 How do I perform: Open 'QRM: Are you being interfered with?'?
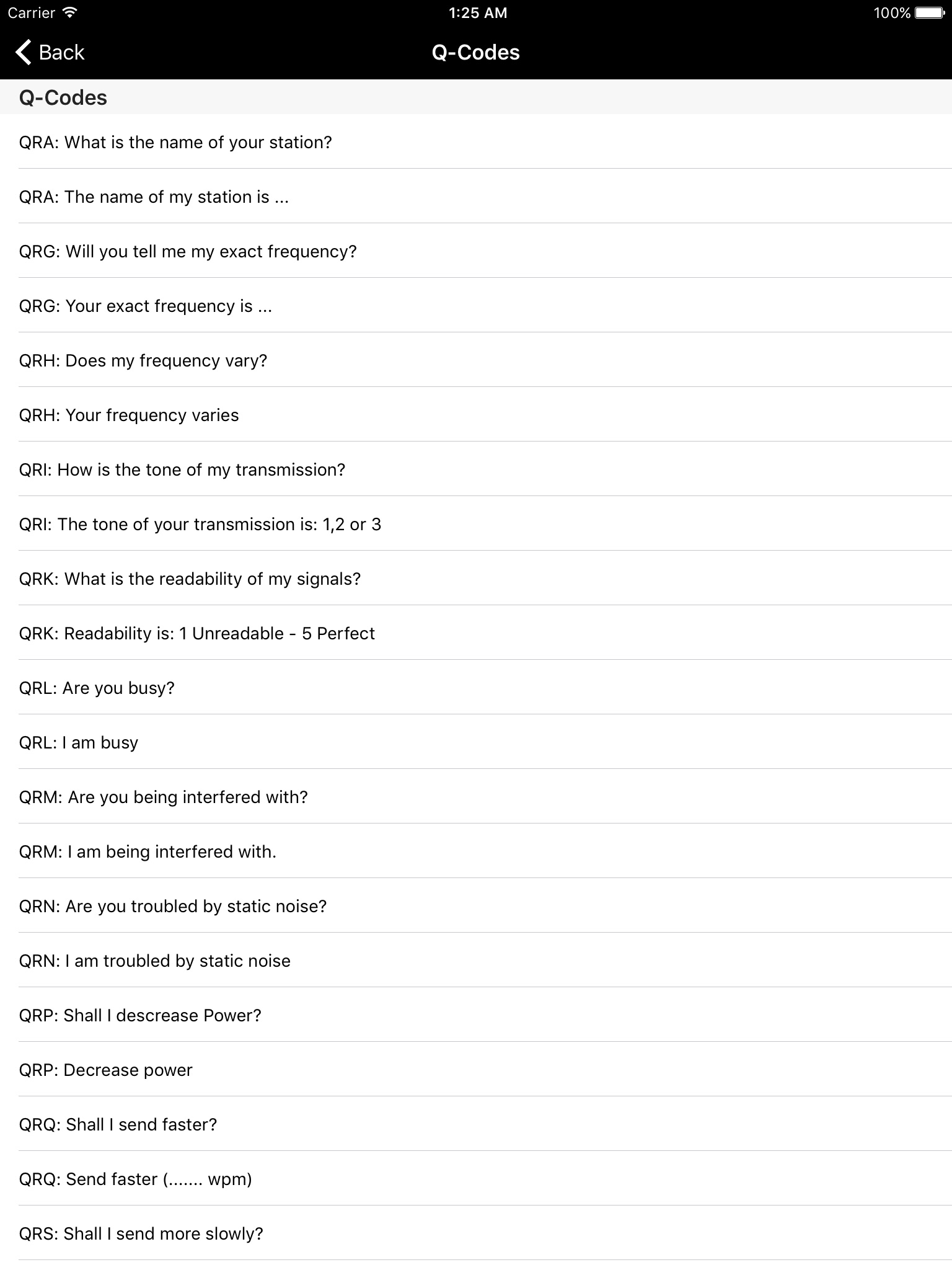(x=164, y=797)
